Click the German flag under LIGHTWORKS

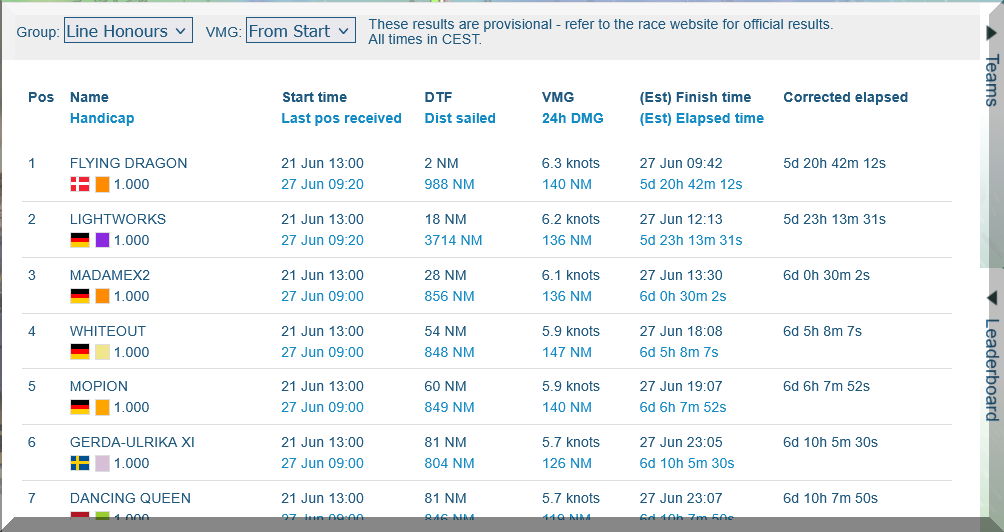(x=80, y=240)
